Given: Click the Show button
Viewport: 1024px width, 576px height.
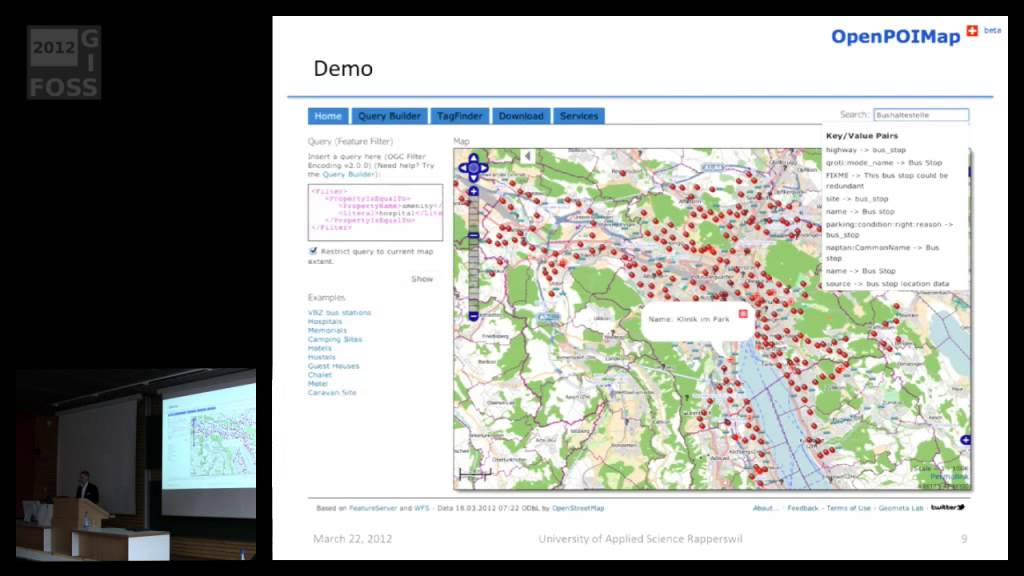Looking at the screenshot, I should pyautogui.click(x=422, y=279).
